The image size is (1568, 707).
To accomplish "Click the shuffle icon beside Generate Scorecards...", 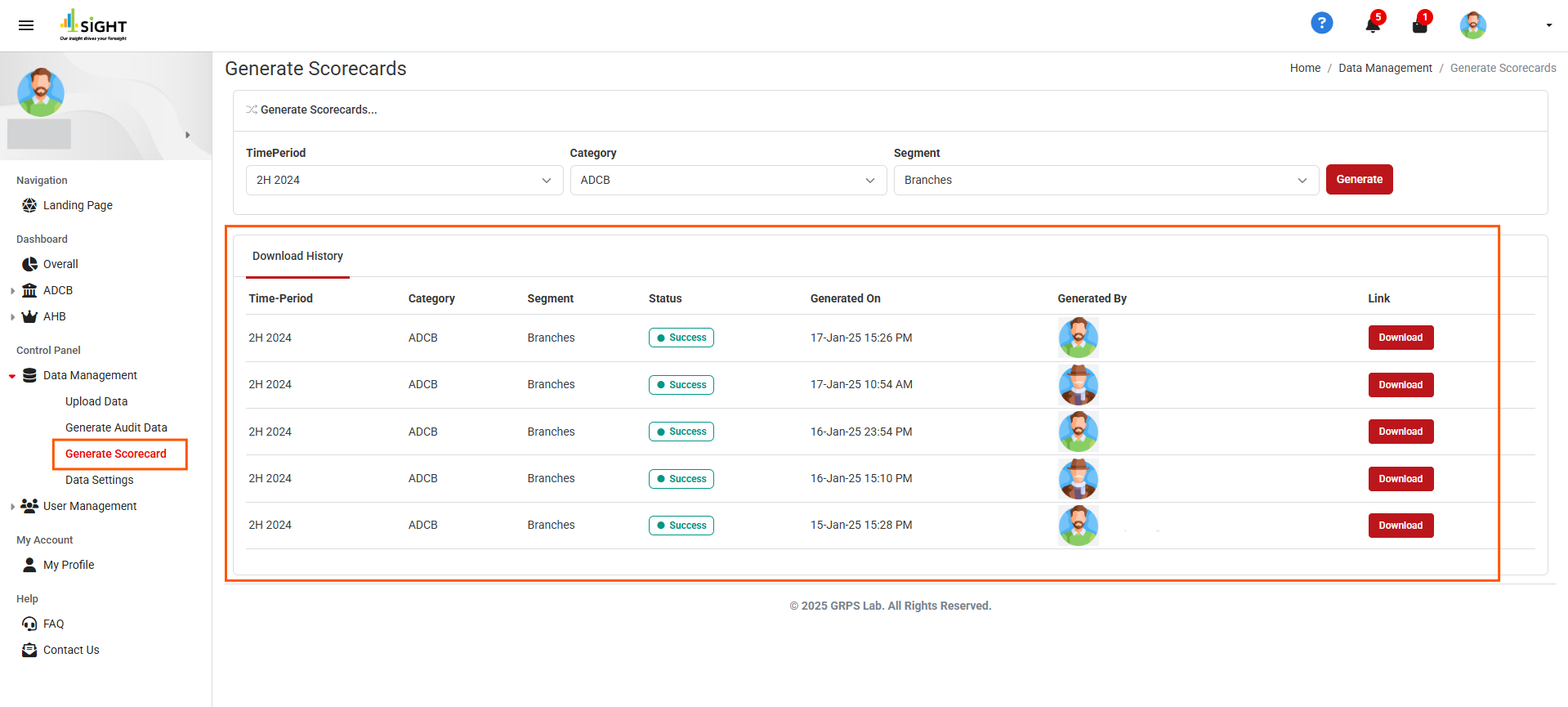I will coord(252,110).
